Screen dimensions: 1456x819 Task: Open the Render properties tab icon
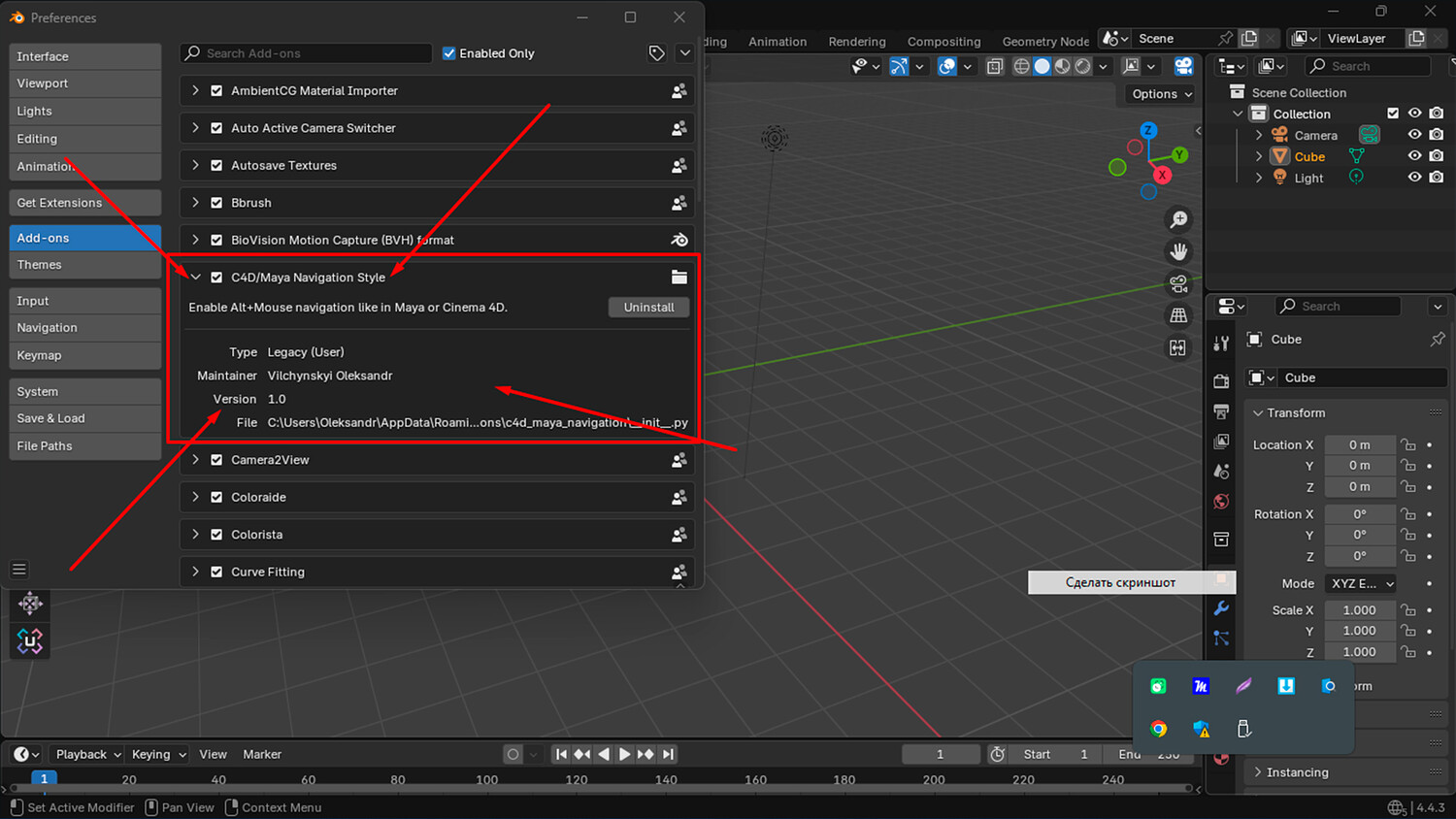coord(1221,381)
